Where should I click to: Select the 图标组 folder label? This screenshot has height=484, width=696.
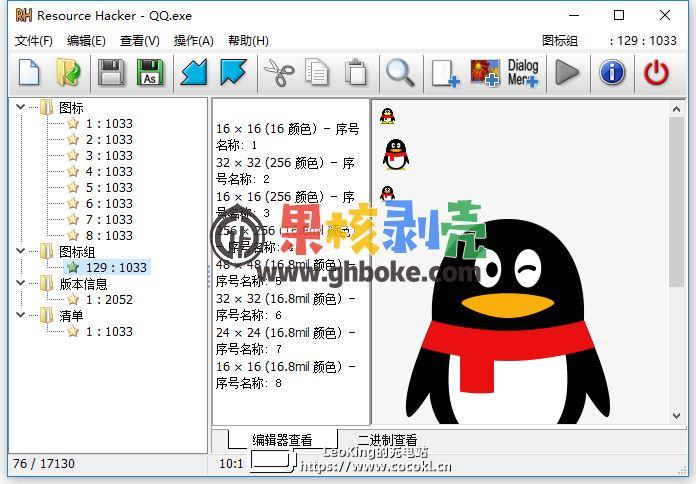pos(77,252)
